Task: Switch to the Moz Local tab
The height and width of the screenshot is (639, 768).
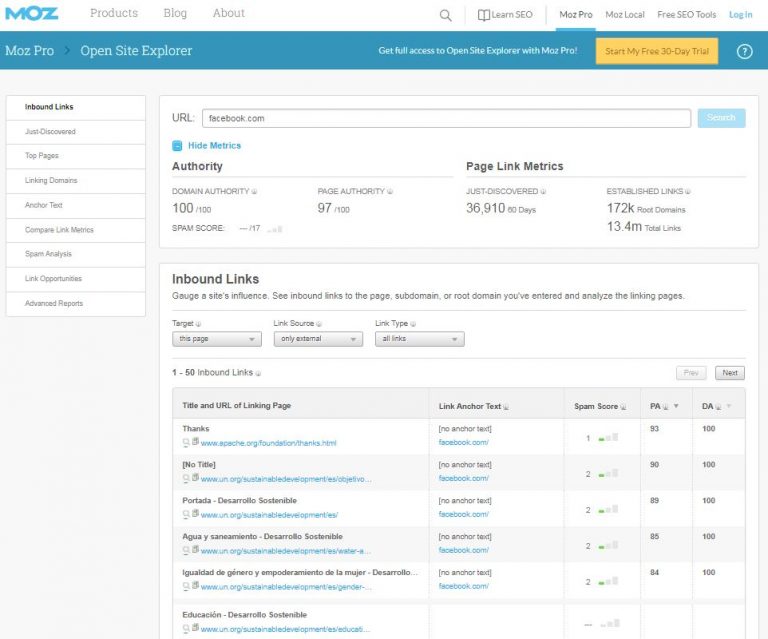Action: pyautogui.click(x=625, y=15)
